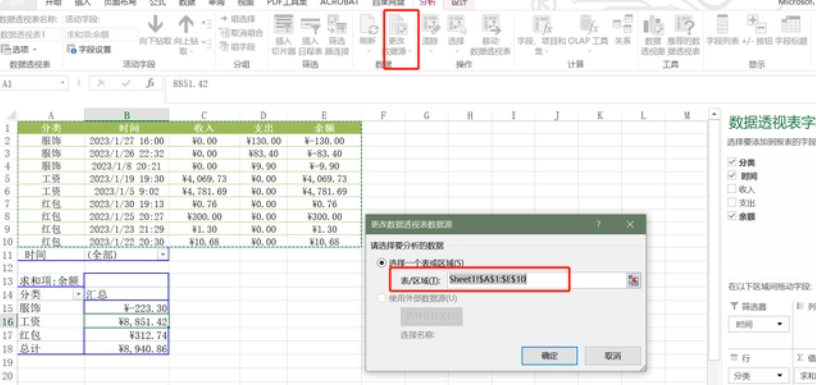Uncheck the 分类 field checkbox
The width and height of the screenshot is (816, 385).
pyautogui.click(x=732, y=162)
